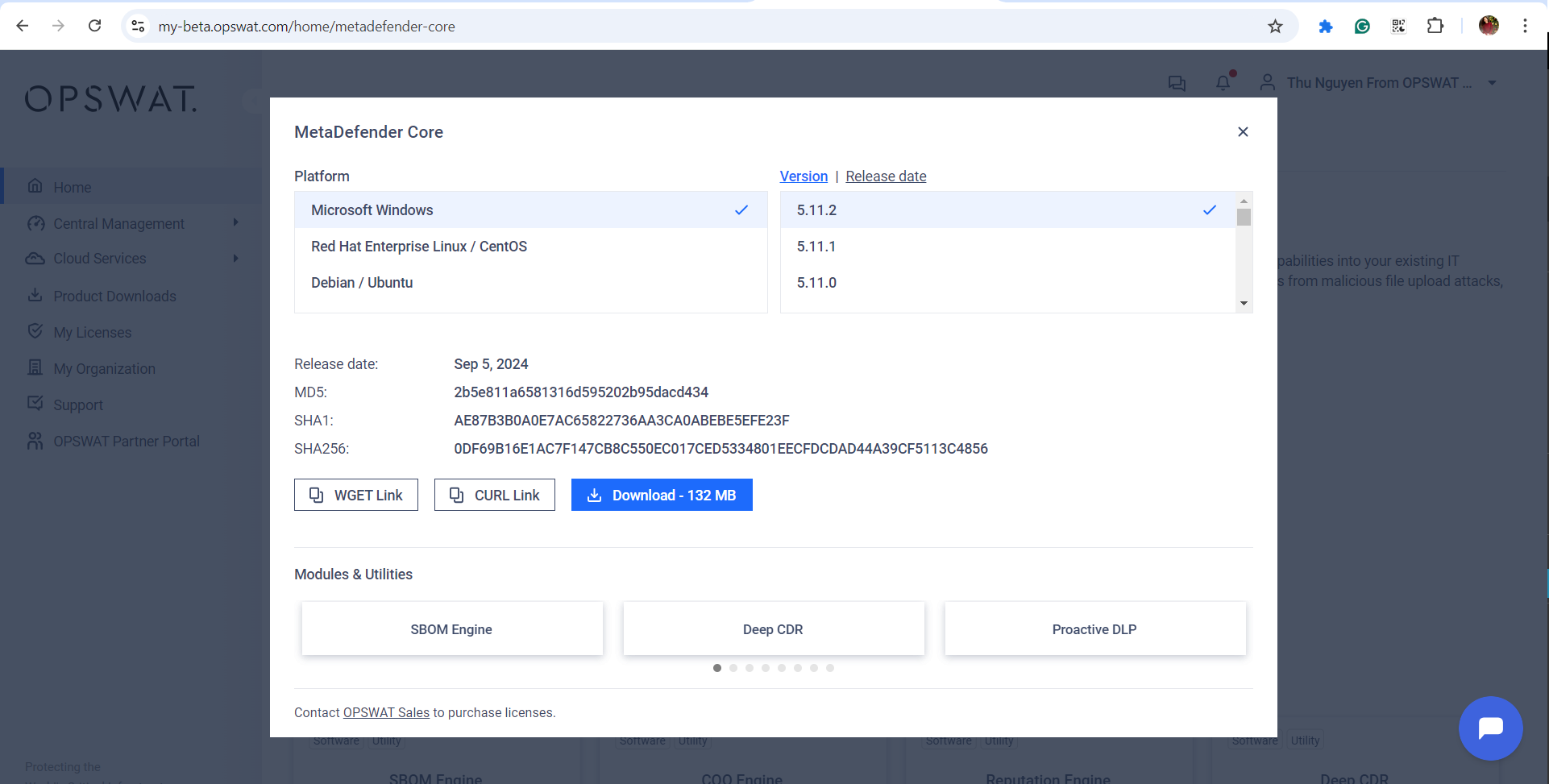
Task: Click browser forward arrow
Action: coord(58,26)
